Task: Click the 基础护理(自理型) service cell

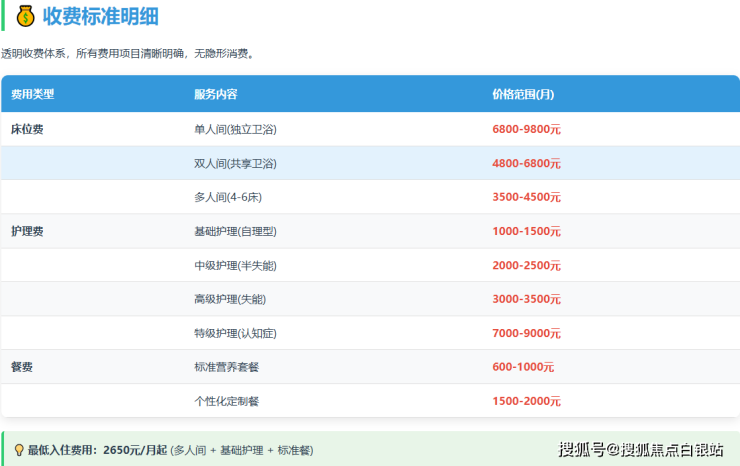Action: click(235, 231)
